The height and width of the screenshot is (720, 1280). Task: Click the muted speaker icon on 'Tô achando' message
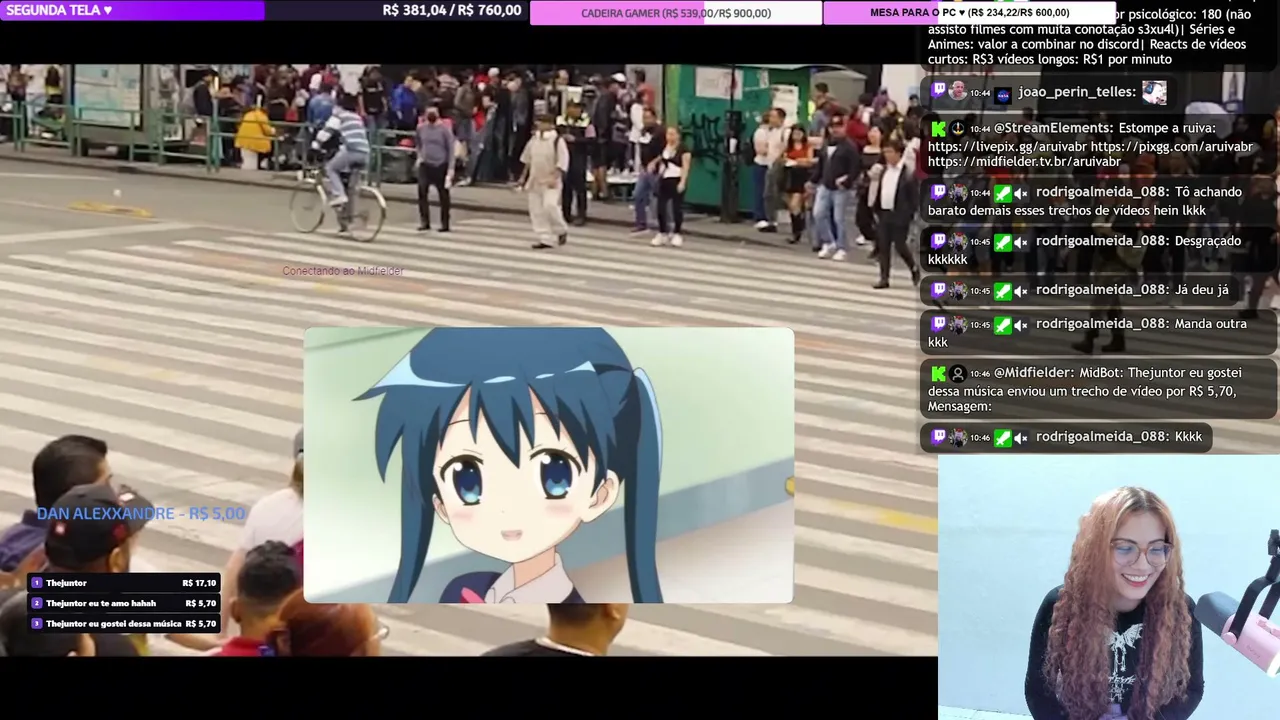(1020, 193)
